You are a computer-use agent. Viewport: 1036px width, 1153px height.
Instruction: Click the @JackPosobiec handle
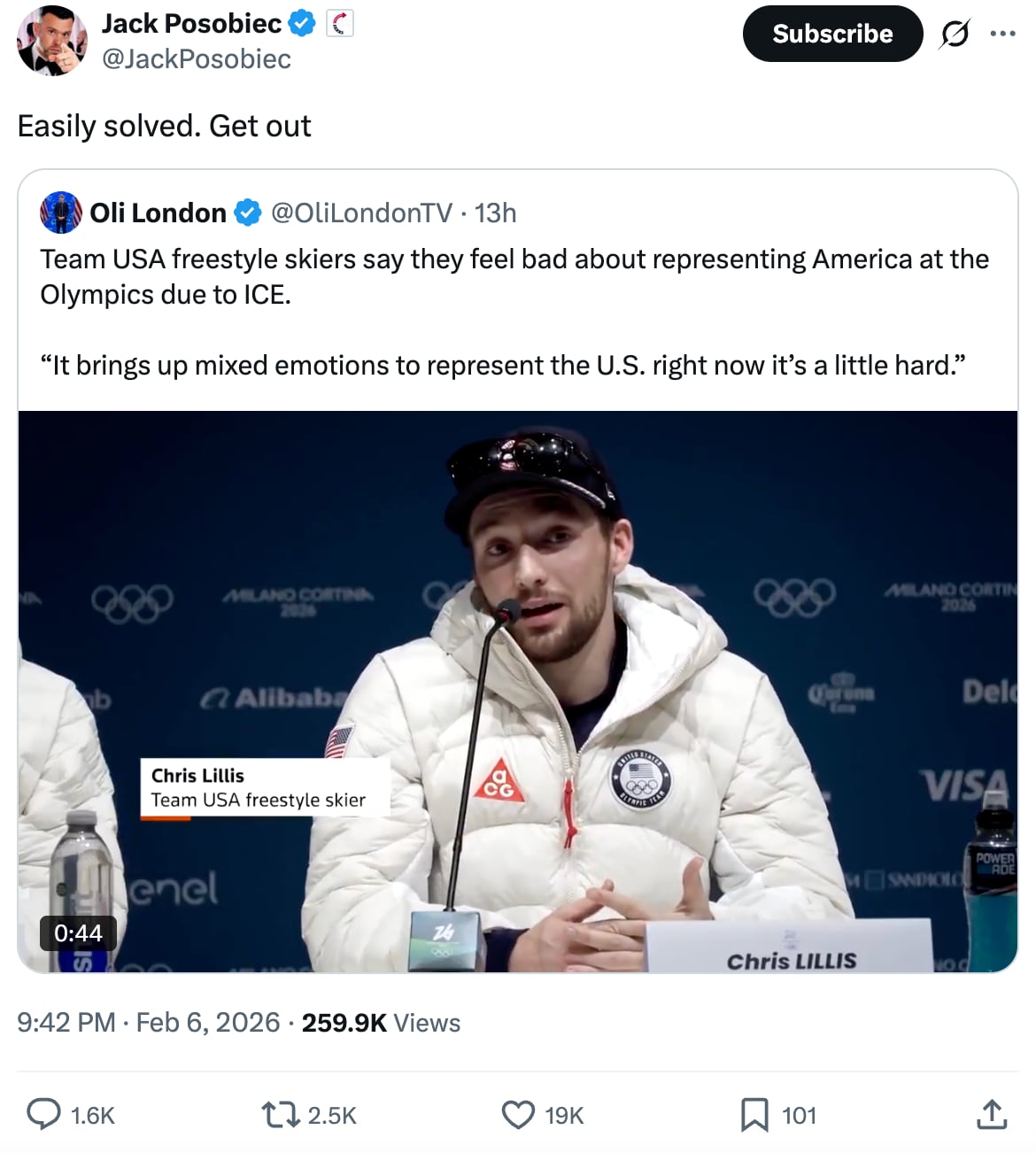[199, 59]
